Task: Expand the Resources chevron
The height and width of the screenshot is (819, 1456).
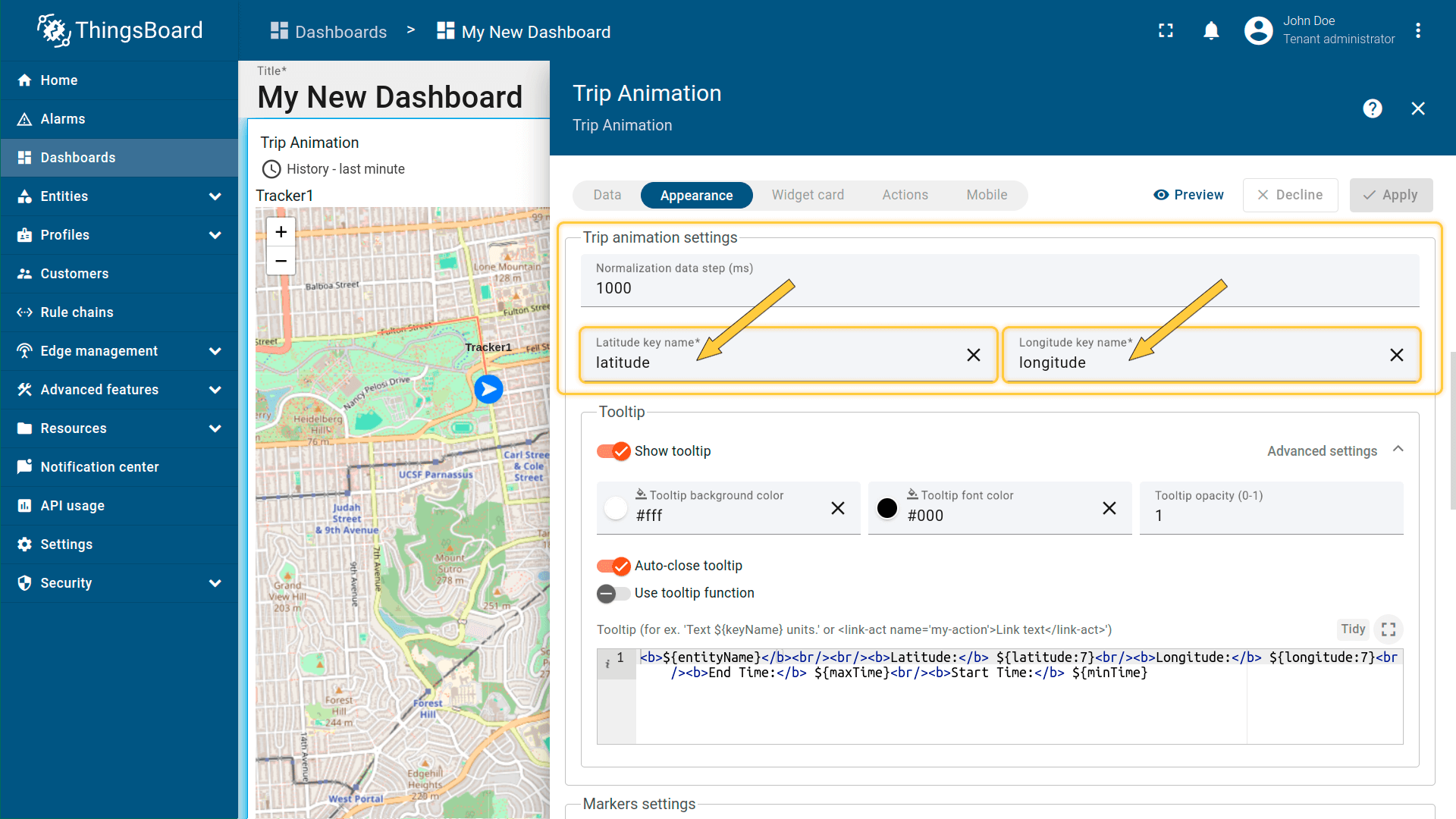Action: click(215, 428)
